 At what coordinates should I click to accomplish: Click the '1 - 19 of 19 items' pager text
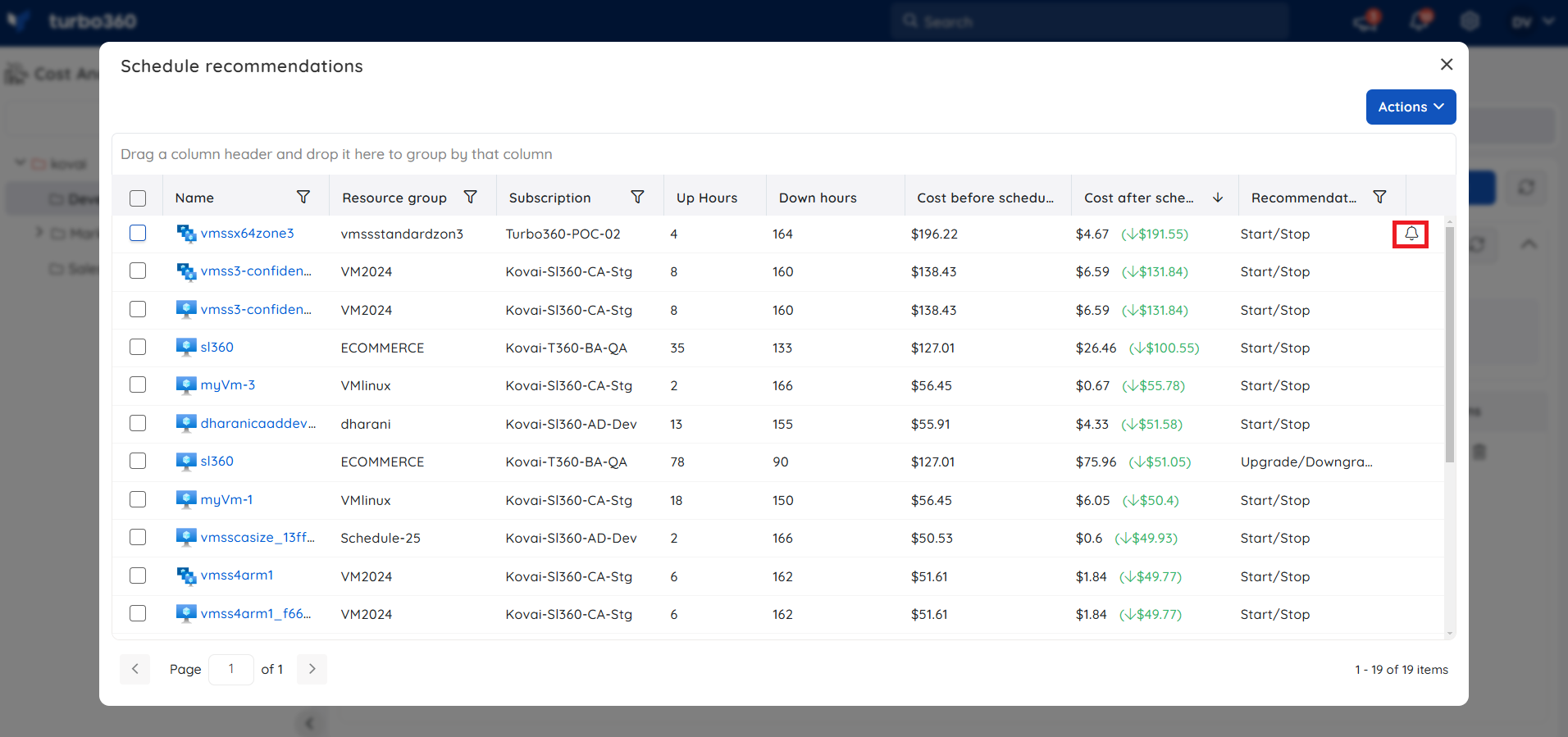[1402, 670]
